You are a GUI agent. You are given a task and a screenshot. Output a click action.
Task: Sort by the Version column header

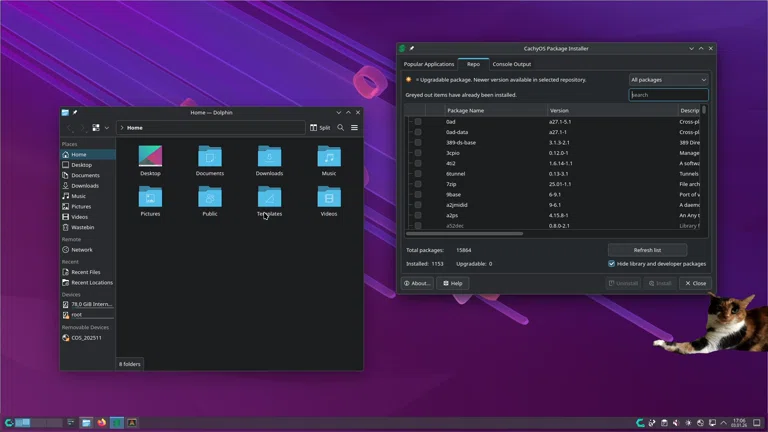coord(612,111)
